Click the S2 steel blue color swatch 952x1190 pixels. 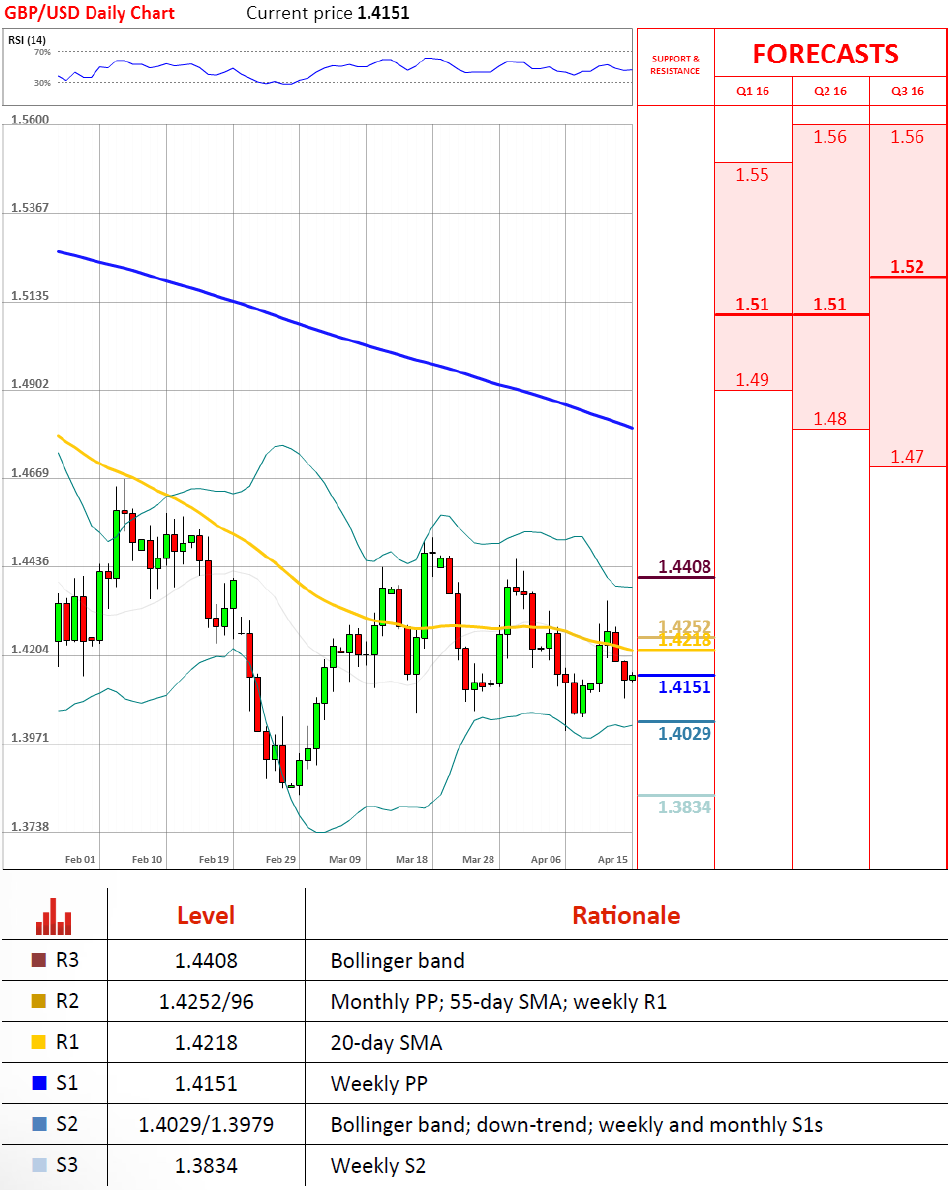point(39,1124)
